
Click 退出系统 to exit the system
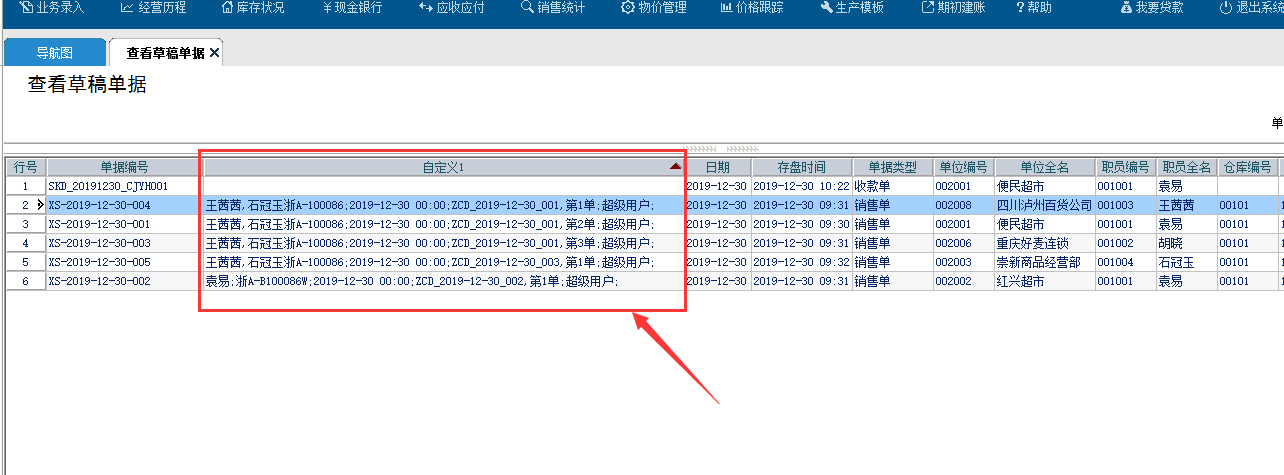[1251, 8]
